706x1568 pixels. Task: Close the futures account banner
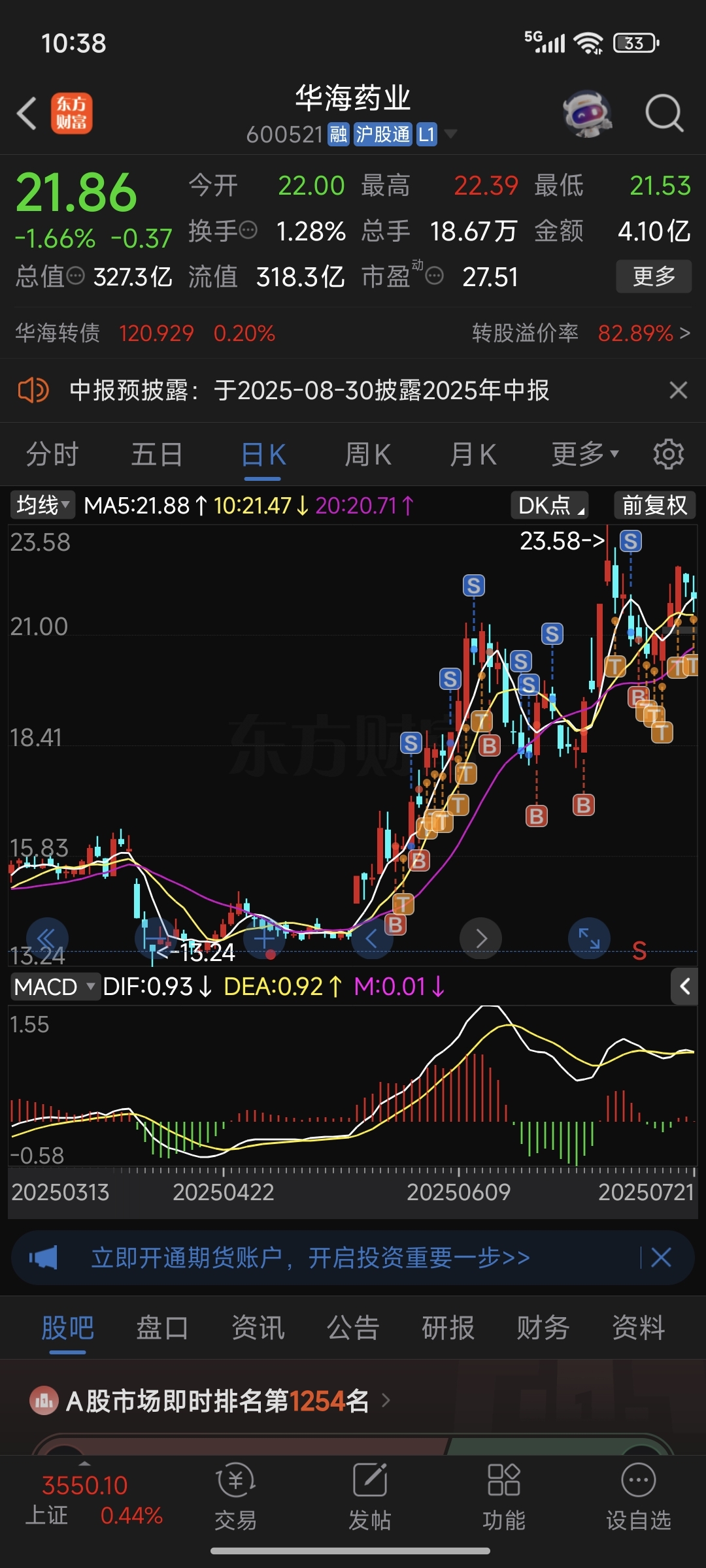[662, 1257]
